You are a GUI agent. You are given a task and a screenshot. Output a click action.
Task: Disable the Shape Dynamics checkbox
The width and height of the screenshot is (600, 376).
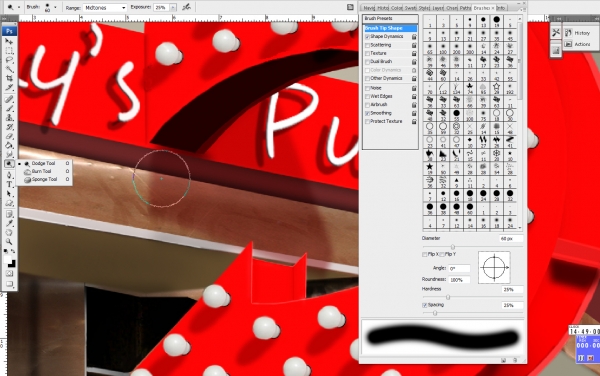(x=367, y=37)
